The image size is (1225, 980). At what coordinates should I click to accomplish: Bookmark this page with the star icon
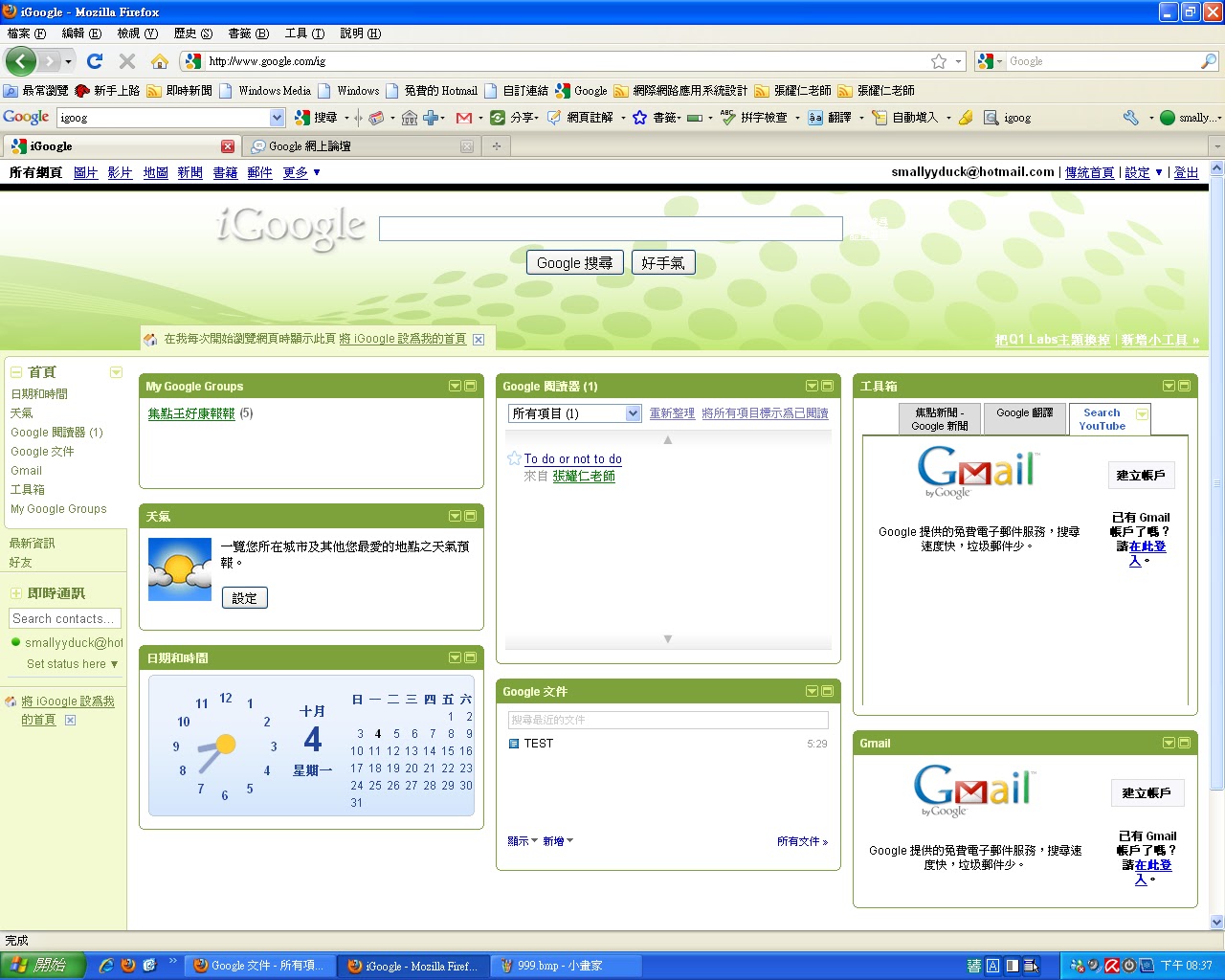coord(939,61)
